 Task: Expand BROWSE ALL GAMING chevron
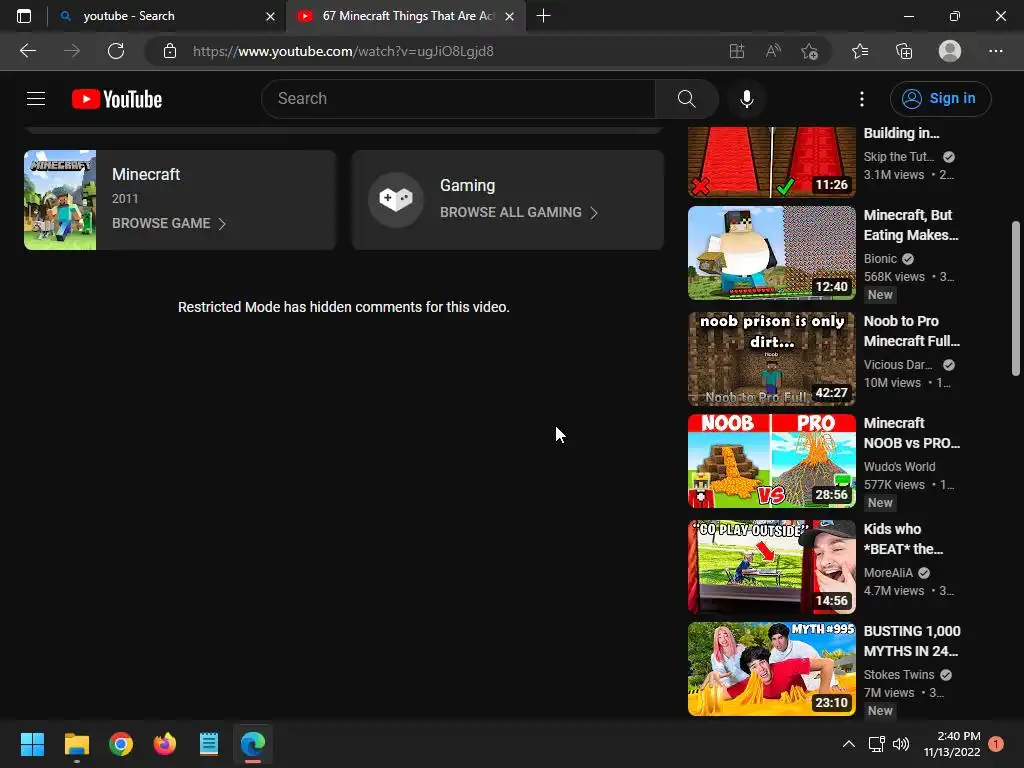(x=594, y=213)
